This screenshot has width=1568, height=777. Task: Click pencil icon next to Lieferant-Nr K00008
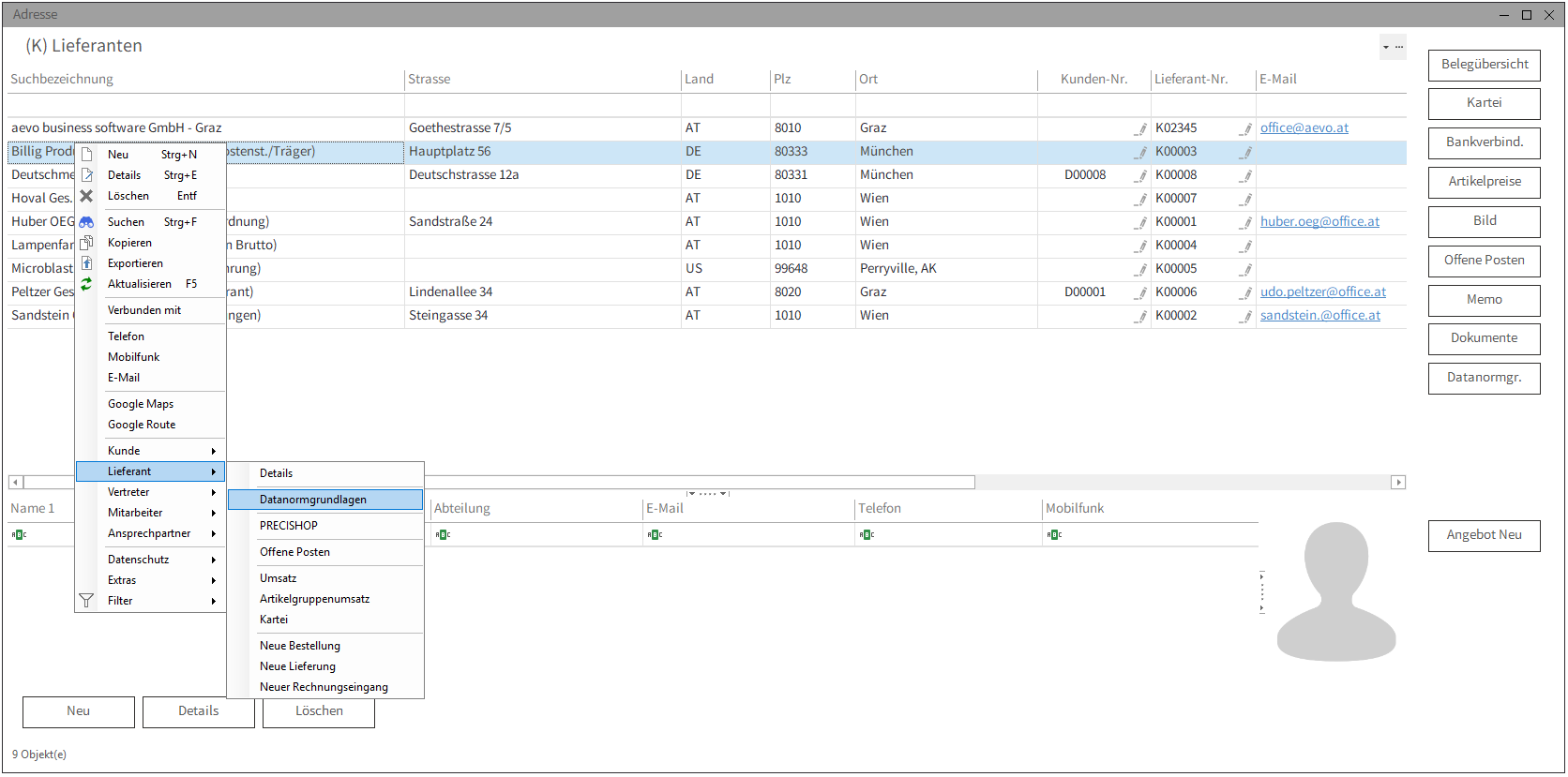pyautogui.click(x=1246, y=175)
